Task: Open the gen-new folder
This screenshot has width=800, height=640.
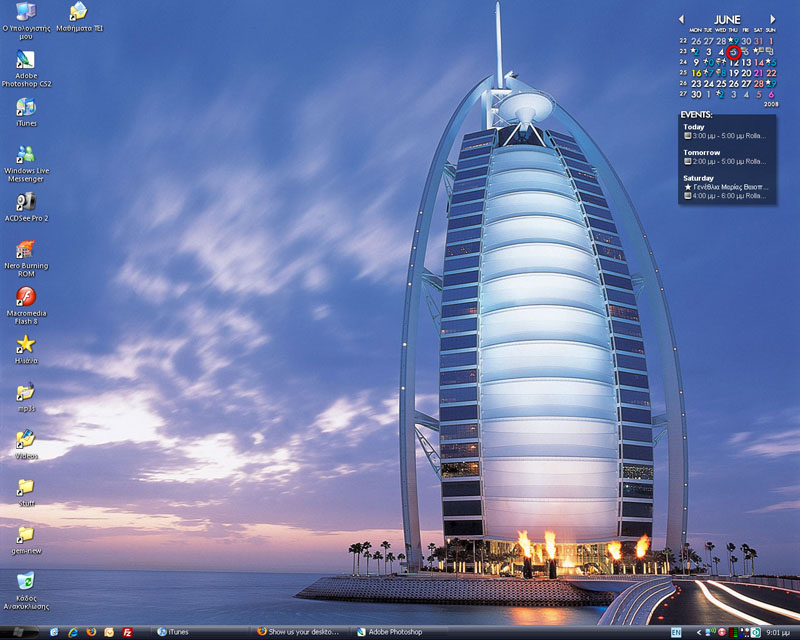Action: pos(26,535)
